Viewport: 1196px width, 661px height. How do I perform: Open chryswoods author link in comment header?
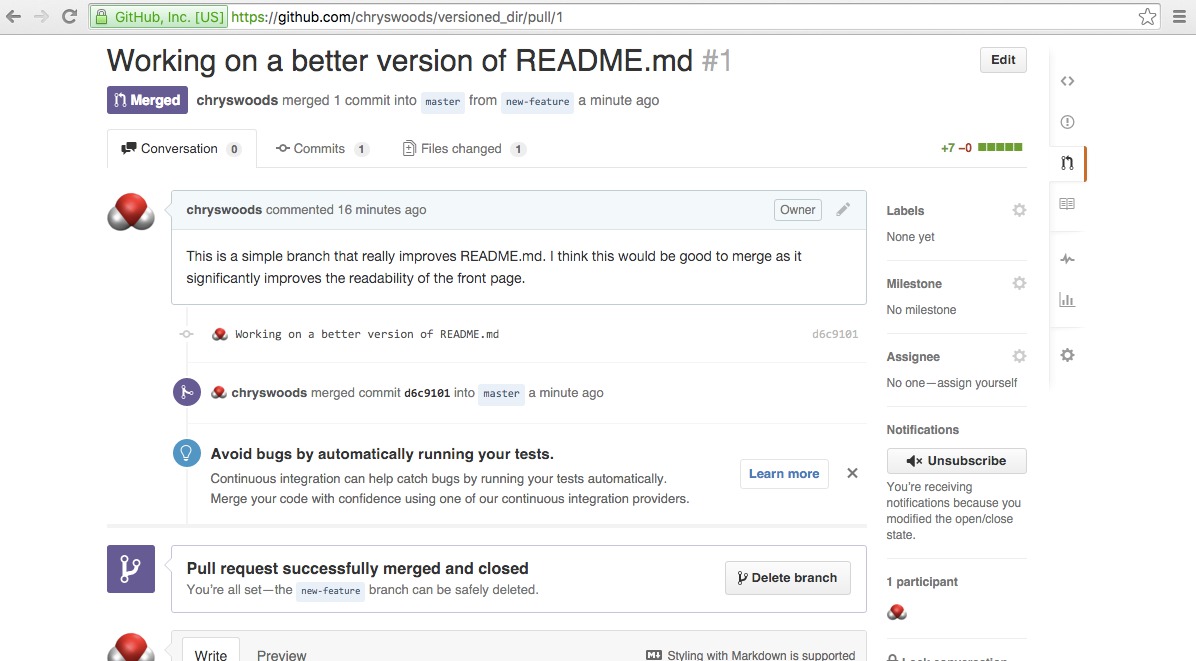click(224, 210)
